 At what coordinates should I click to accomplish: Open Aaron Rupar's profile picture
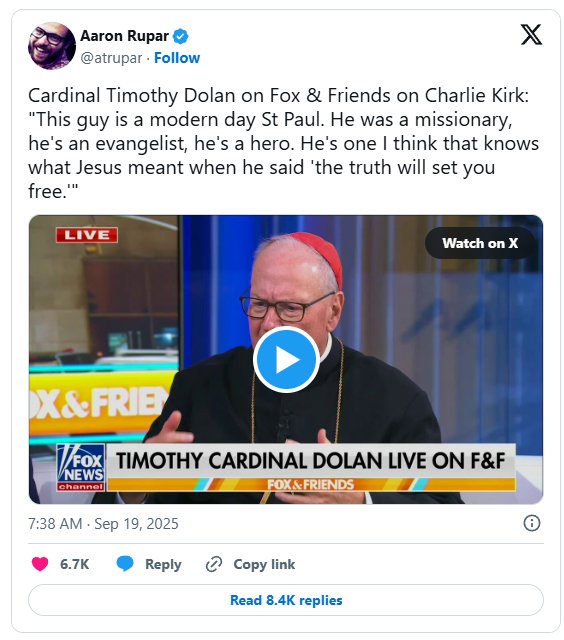coord(52,46)
